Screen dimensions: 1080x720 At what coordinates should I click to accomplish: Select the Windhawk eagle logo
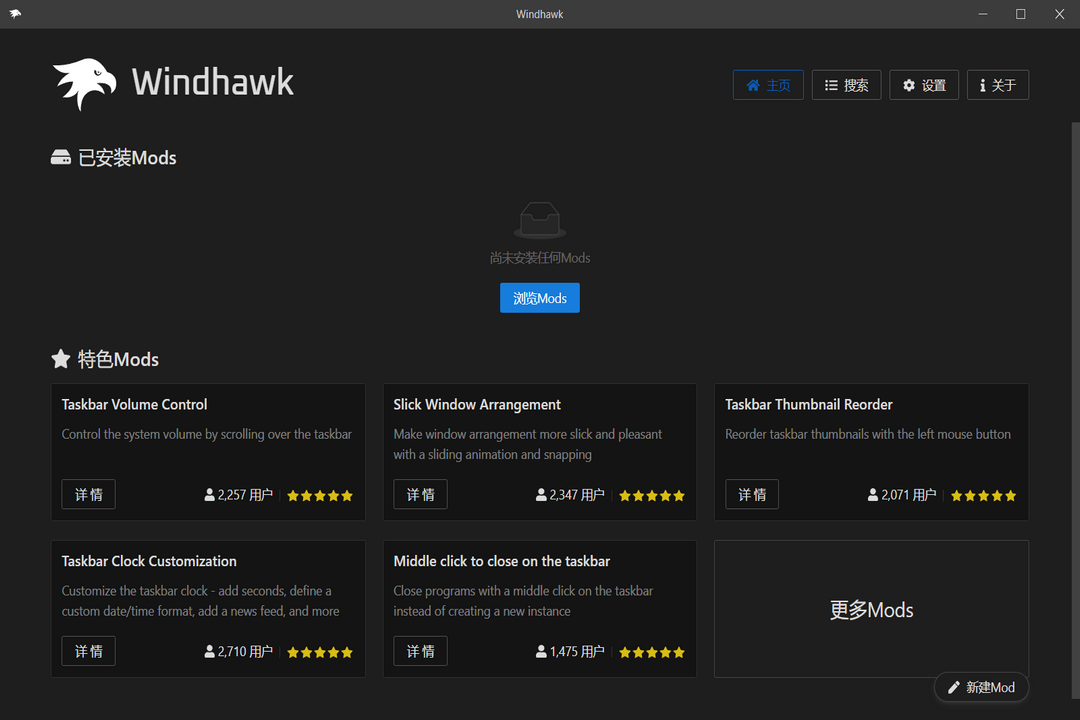[84, 83]
